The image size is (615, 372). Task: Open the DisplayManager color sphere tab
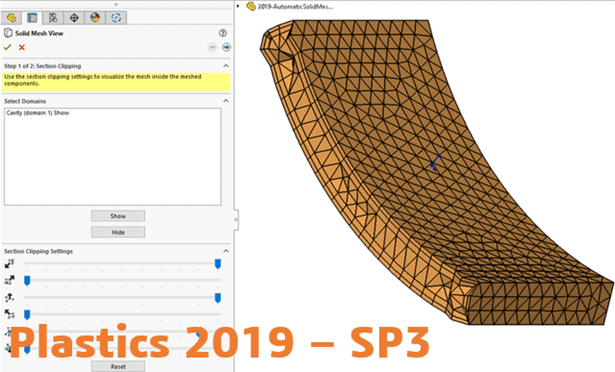click(x=95, y=18)
